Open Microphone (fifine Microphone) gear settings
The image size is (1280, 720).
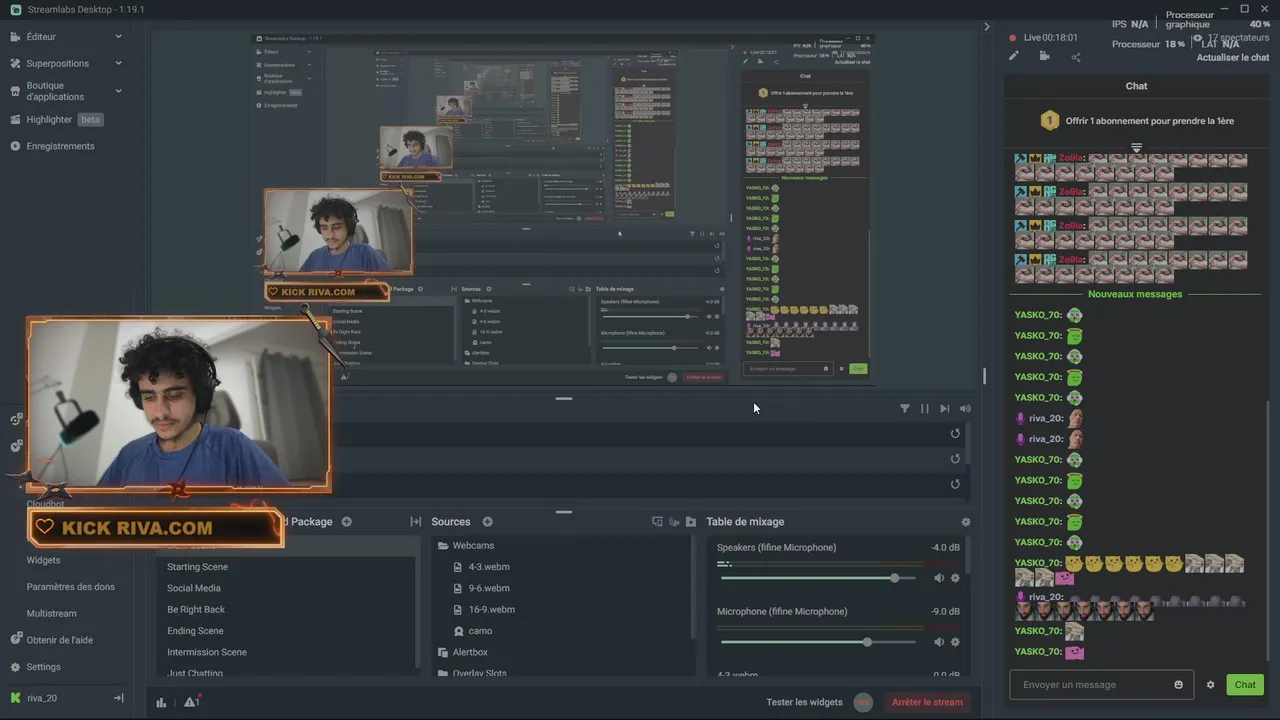955,642
